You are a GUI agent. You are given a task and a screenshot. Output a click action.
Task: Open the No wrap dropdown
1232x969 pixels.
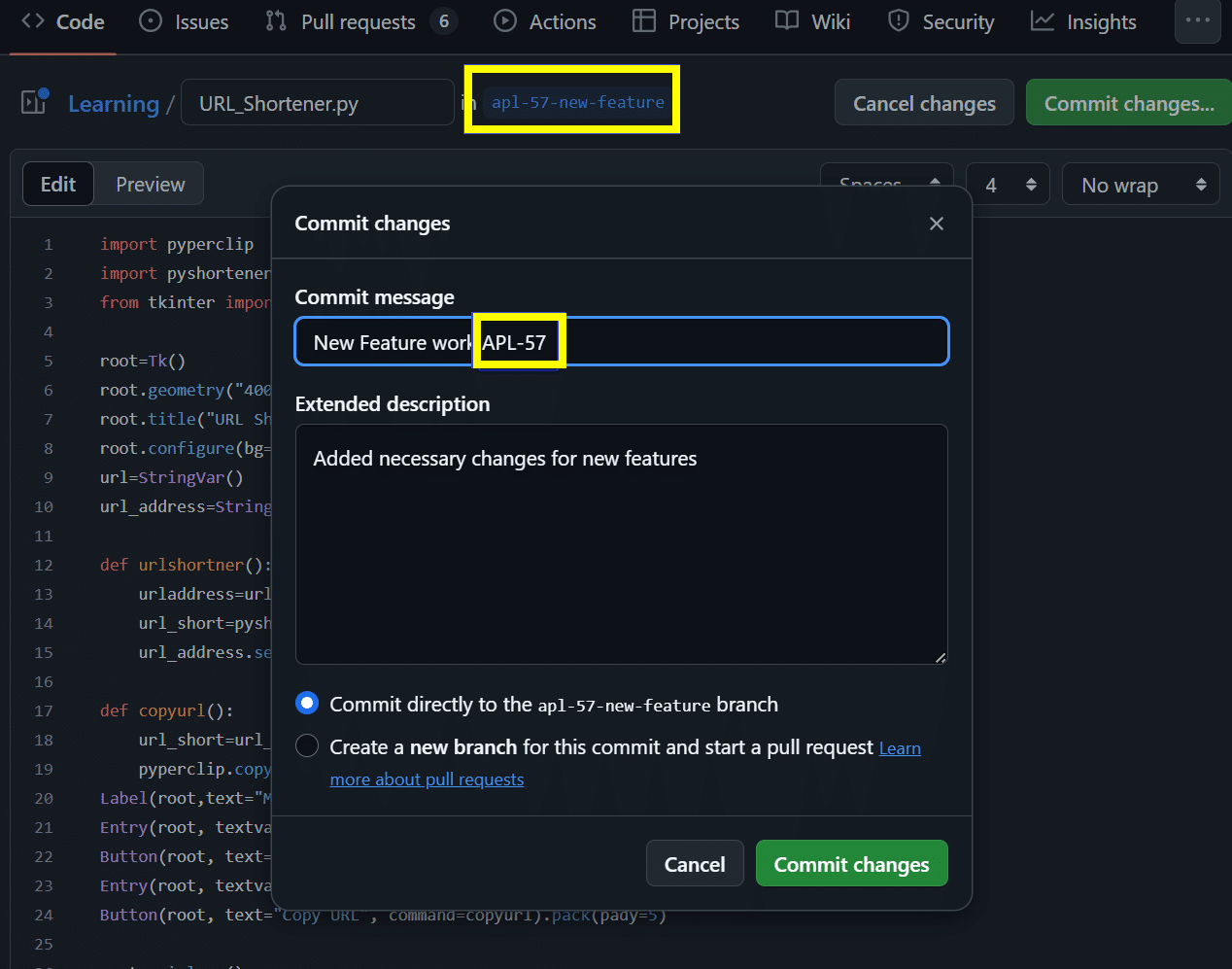click(1141, 183)
